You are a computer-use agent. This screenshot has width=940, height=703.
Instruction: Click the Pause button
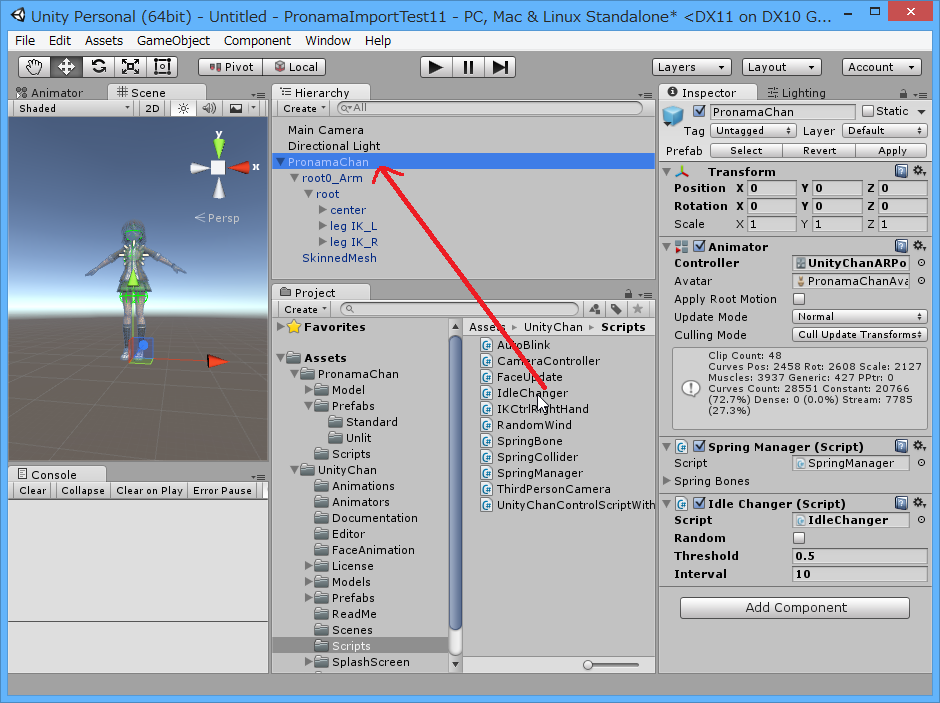pos(468,67)
